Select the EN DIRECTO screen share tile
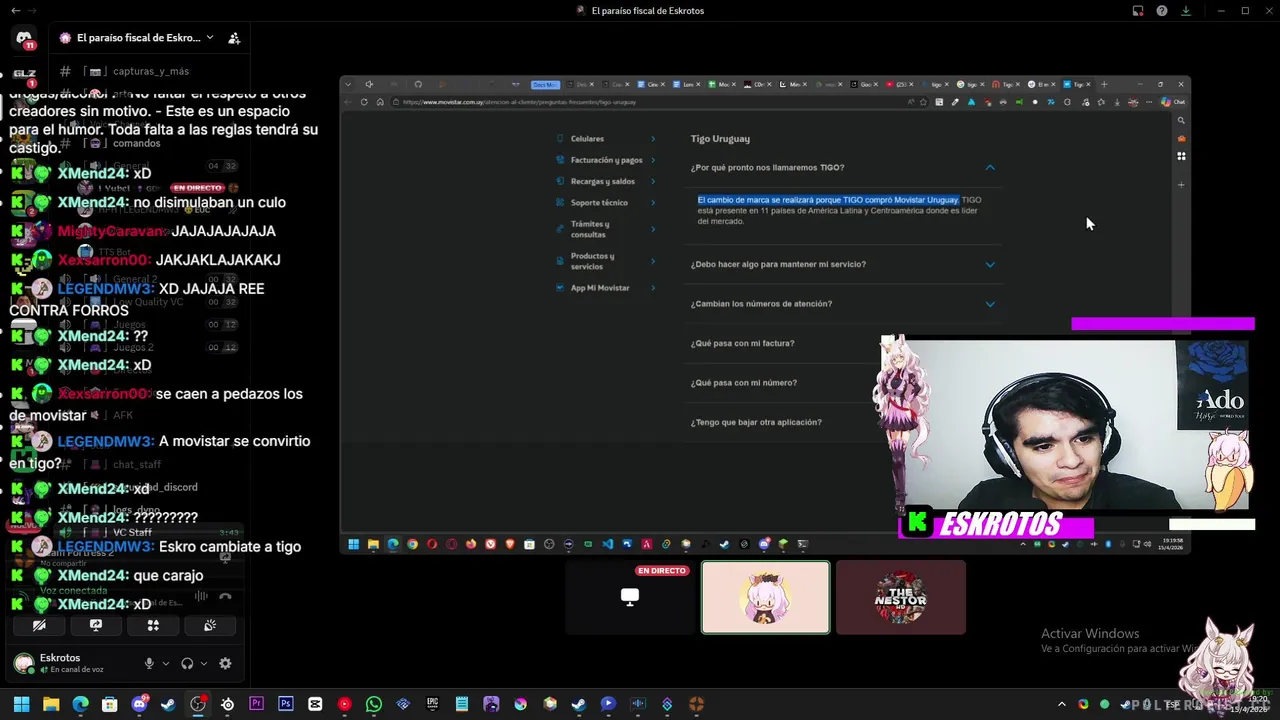The width and height of the screenshot is (1280, 720). coord(630,597)
